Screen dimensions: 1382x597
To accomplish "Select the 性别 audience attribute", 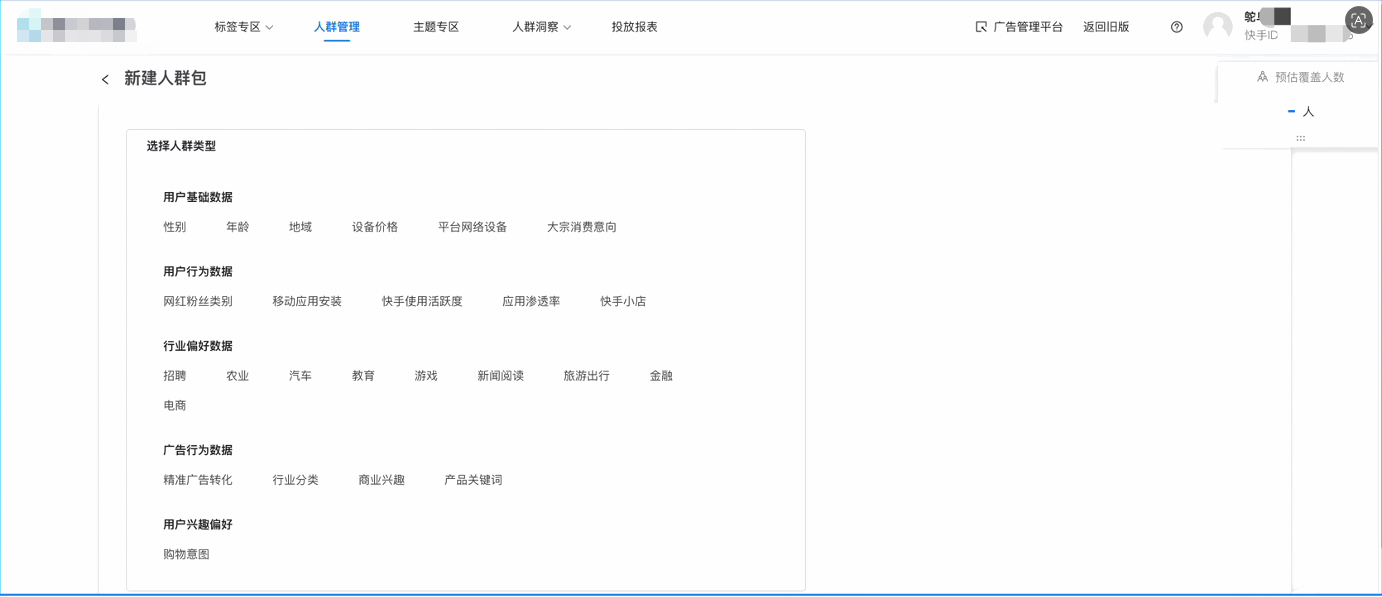I will [x=175, y=226].
